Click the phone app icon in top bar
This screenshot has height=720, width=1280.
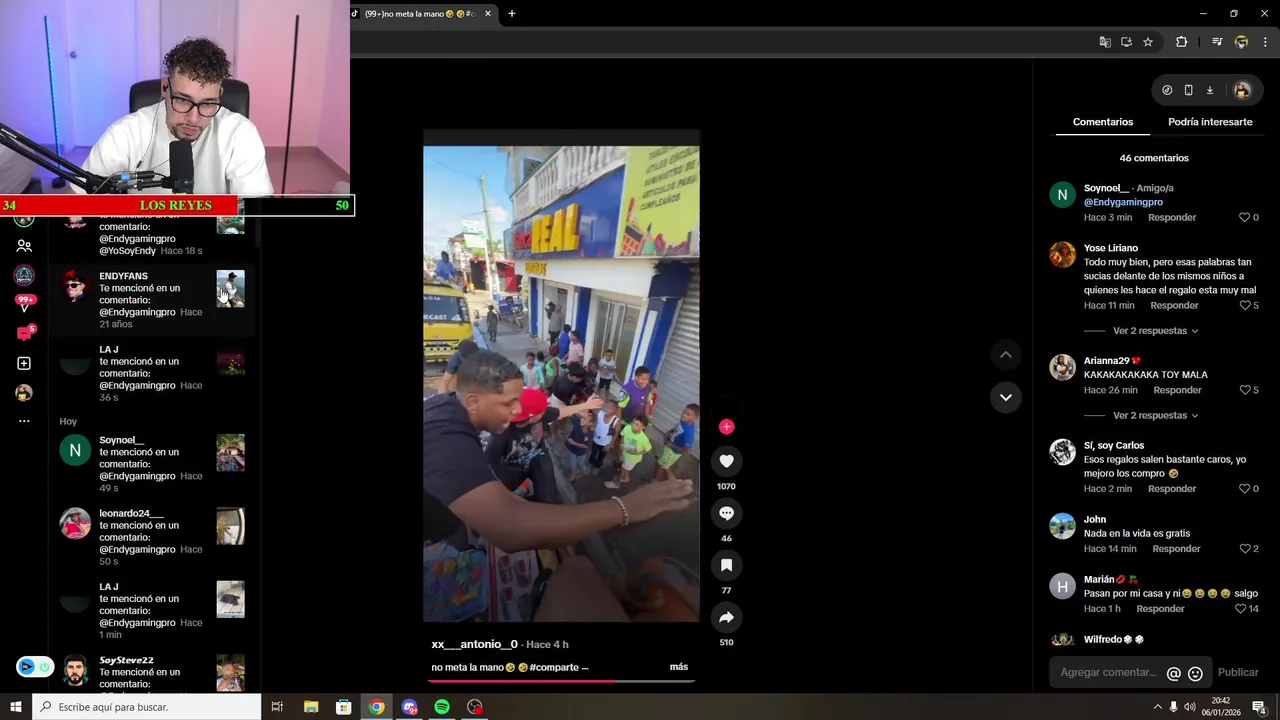click(x=1188, y=90)
